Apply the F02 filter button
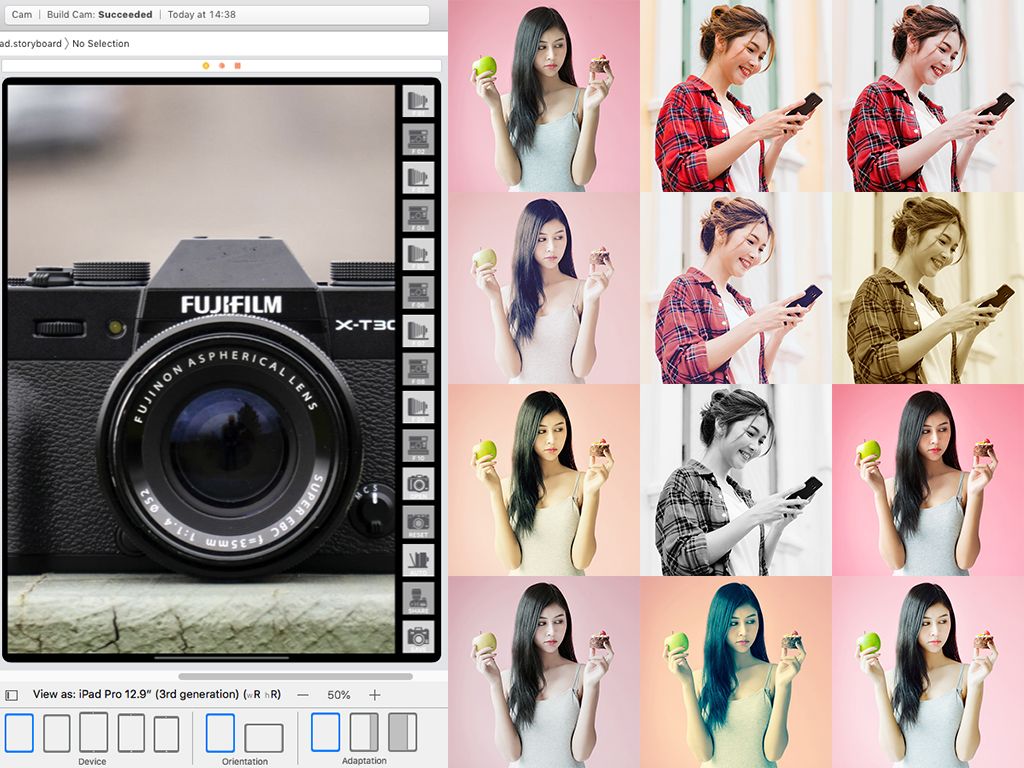The height and width of the screenshot is (768, 1024). click(x=418, y=140)
